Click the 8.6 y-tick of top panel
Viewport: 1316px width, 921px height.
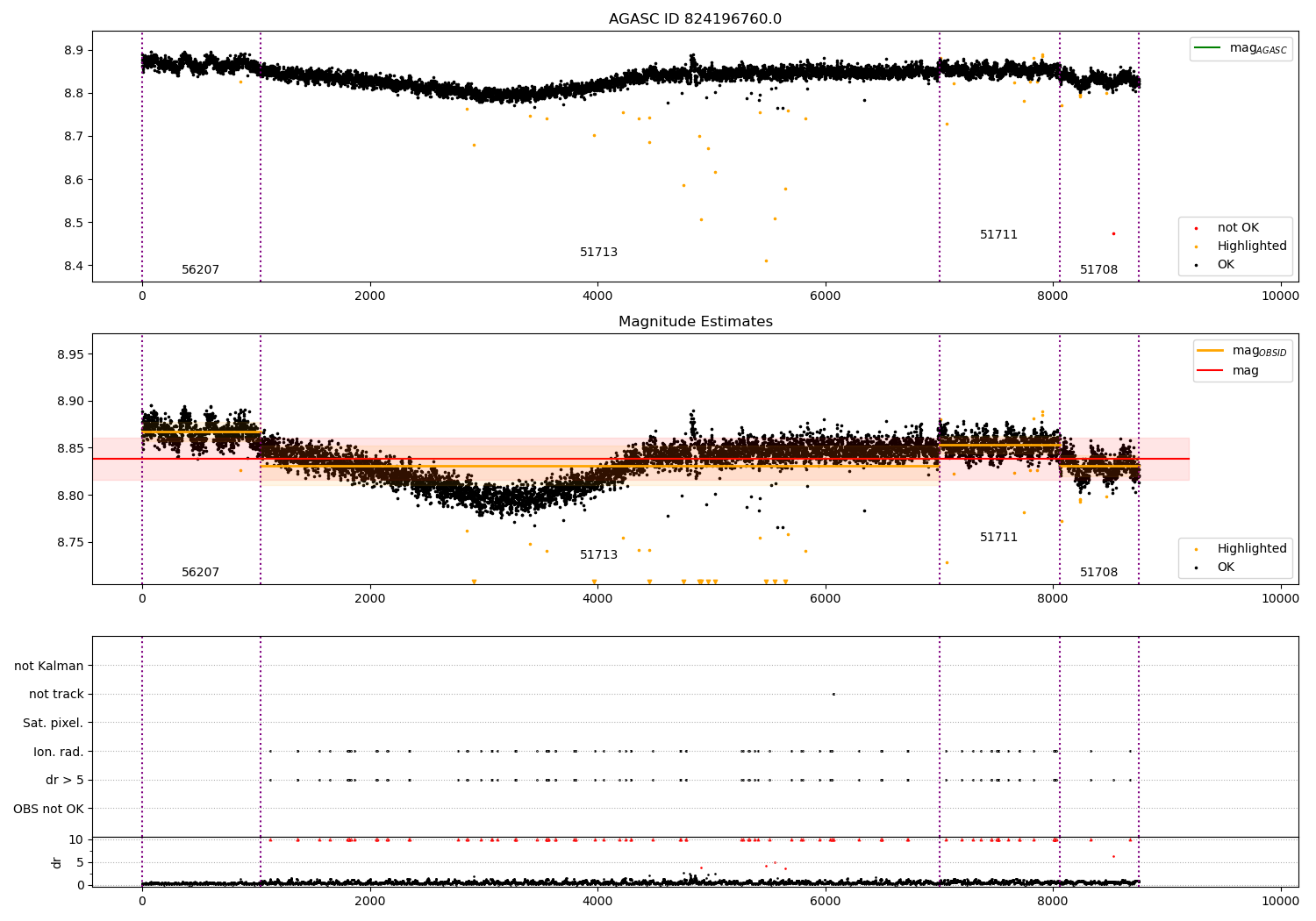(x=74, y=180)
